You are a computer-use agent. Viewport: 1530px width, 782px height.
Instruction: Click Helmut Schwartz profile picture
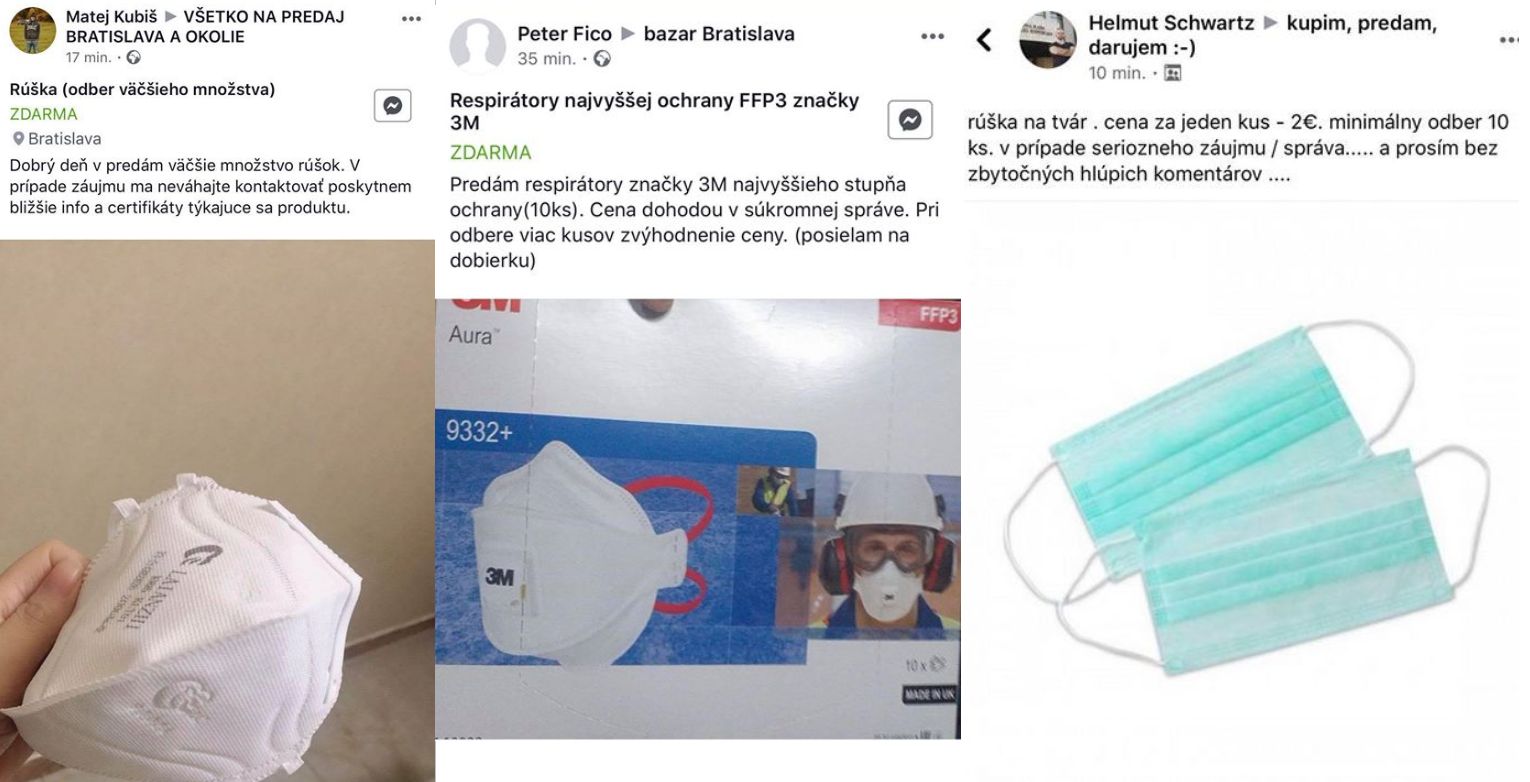[1047, 40]
